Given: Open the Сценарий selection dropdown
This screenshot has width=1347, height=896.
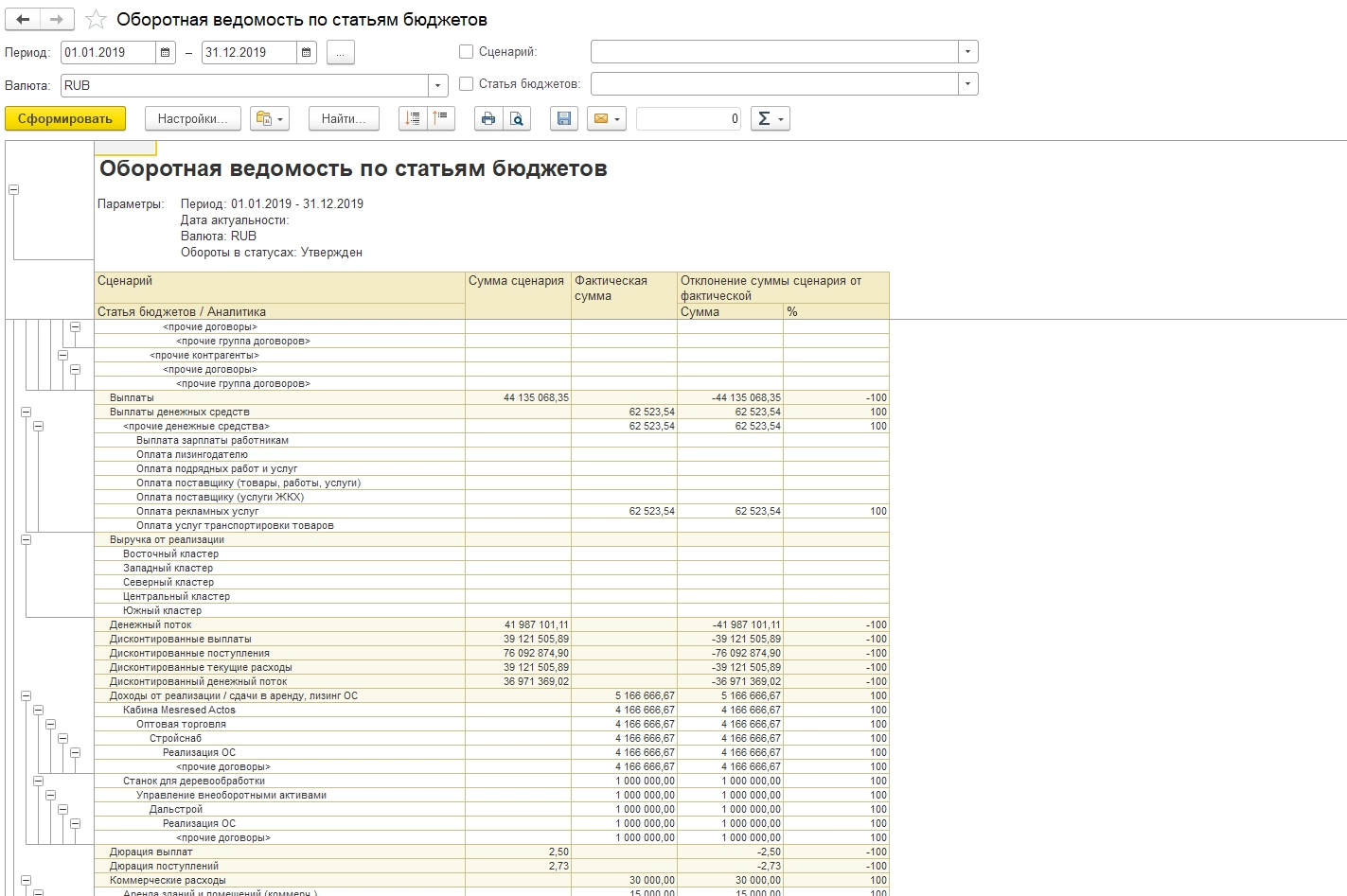Looking at the screenshot, I should (967, 52).
